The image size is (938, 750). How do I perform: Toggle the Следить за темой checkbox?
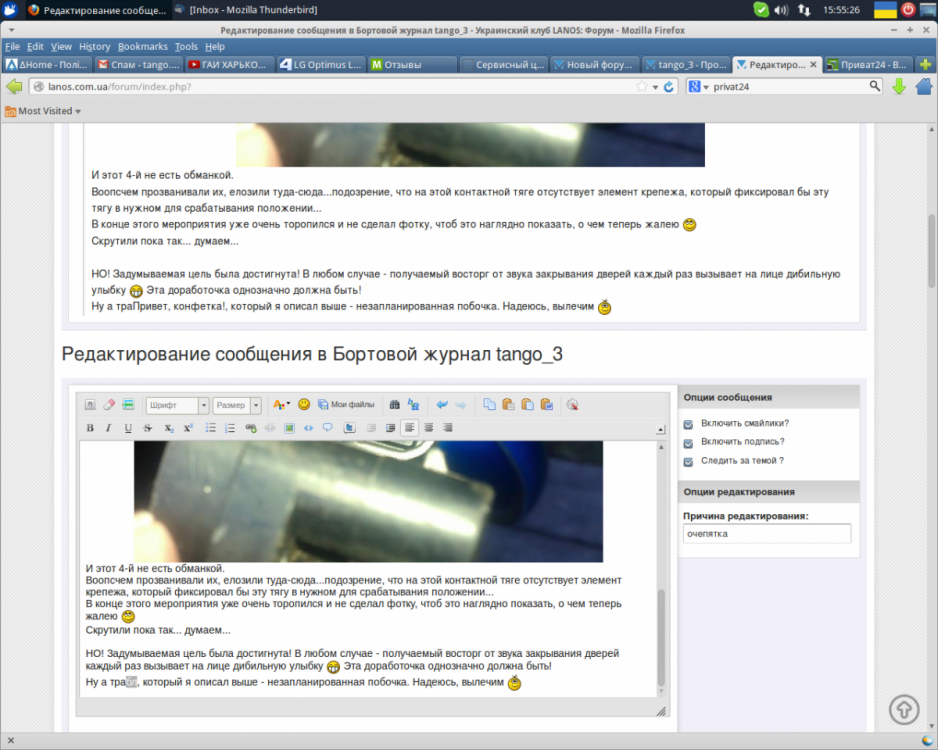688,461
